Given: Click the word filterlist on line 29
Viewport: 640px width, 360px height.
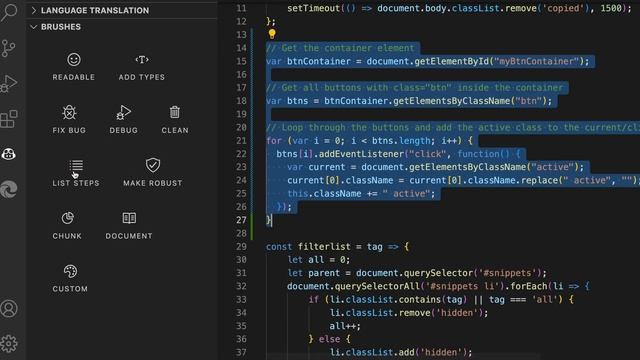Looking at the screenshot, I should (x=324, y=247).
